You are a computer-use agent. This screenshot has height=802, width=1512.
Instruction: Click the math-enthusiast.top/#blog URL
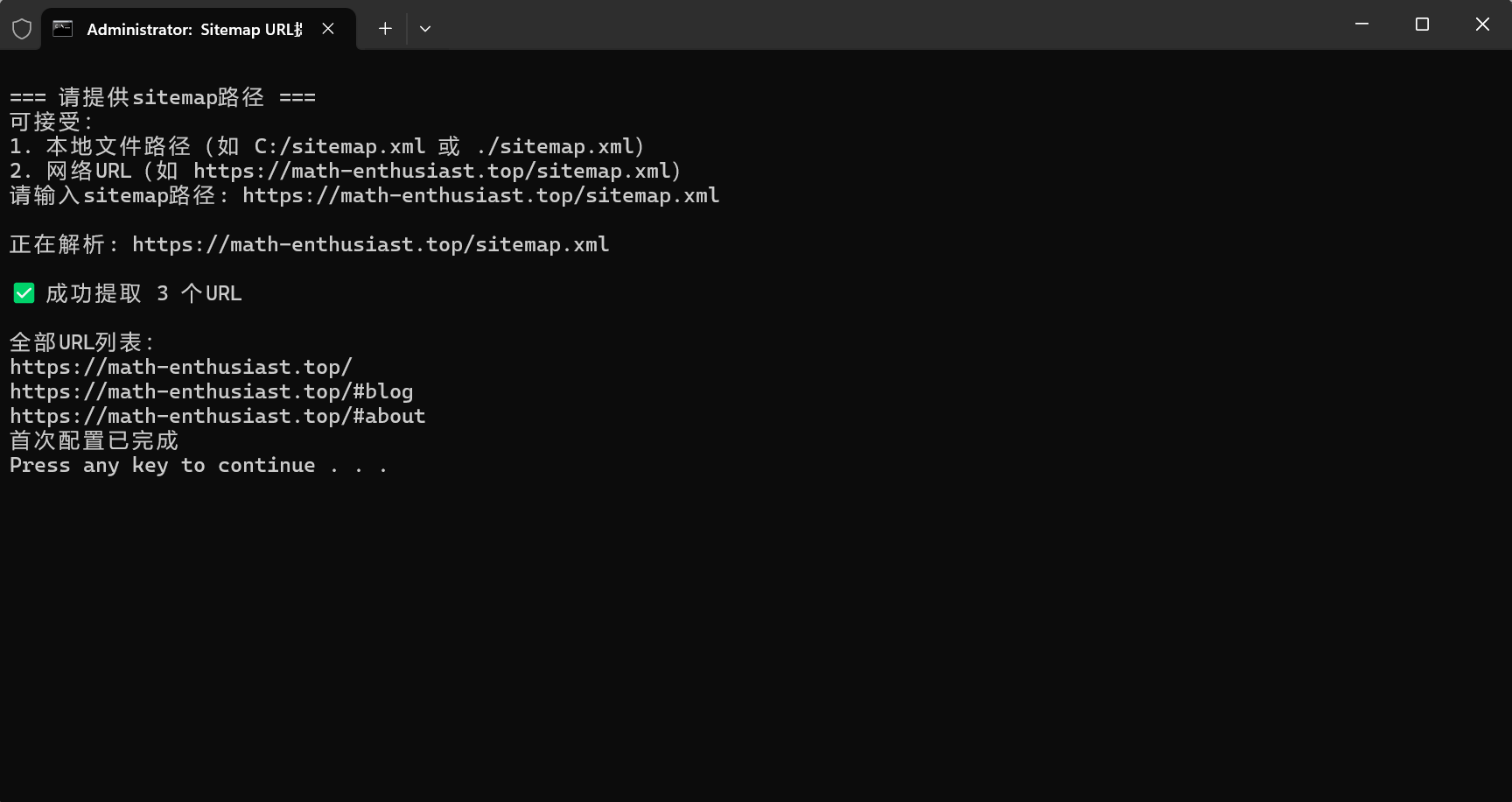212,391
